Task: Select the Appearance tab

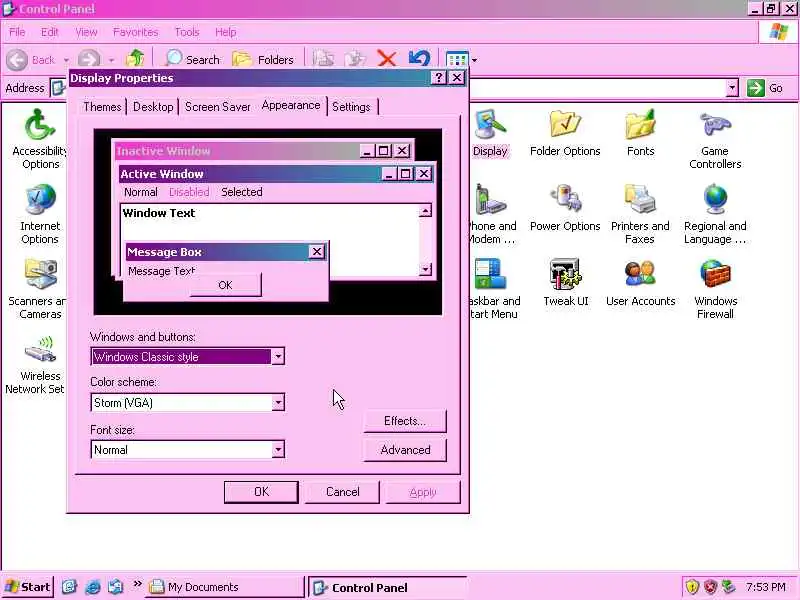Action: click(291, 105)
